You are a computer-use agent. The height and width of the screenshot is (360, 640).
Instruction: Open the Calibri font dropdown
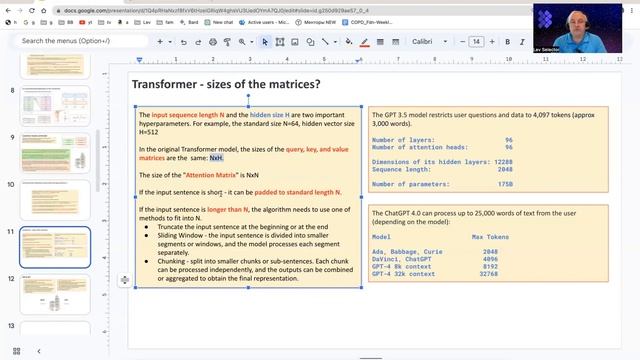(429, 42)
